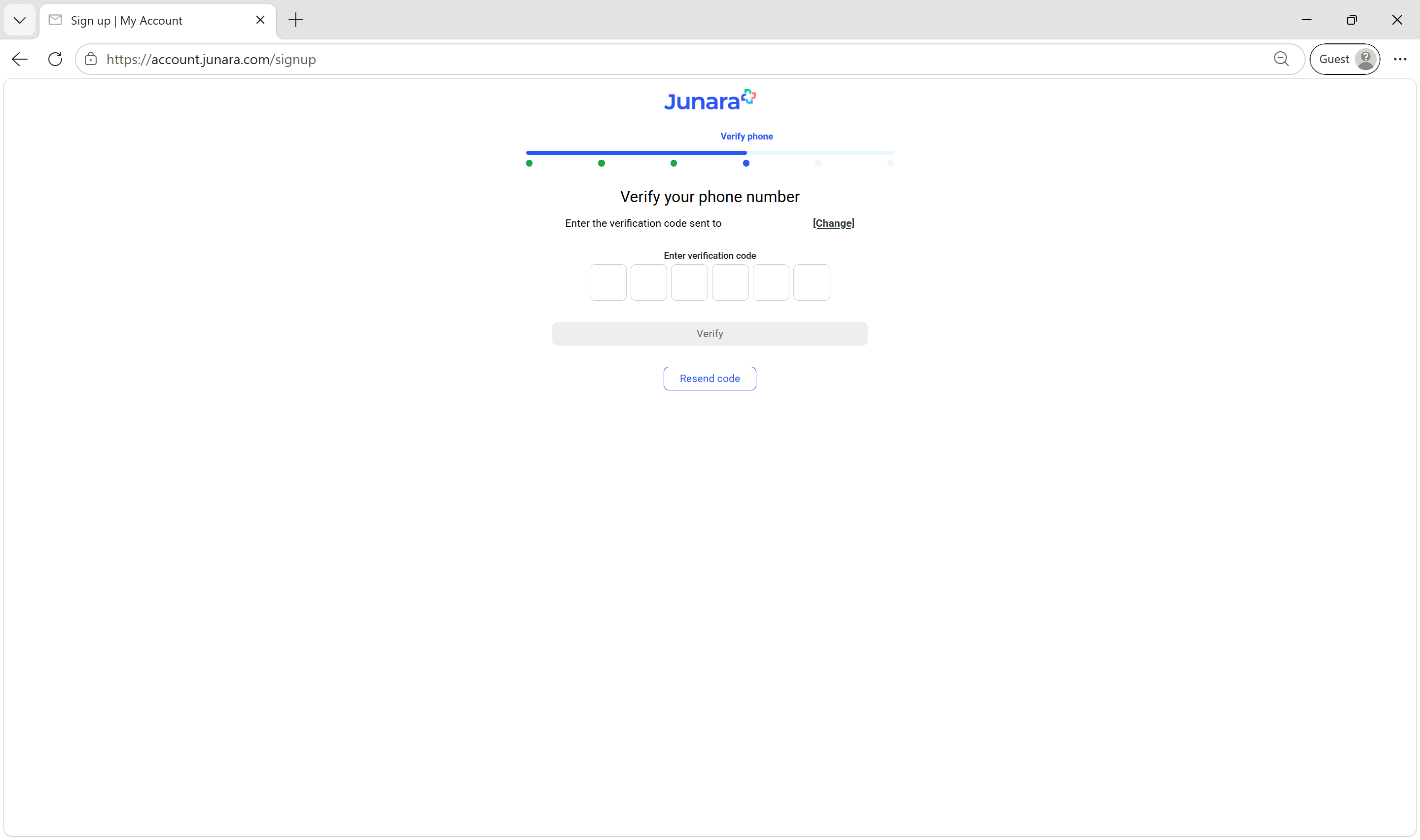Click the Resend code button
The image size is (1420, 840).
point(710,379)
